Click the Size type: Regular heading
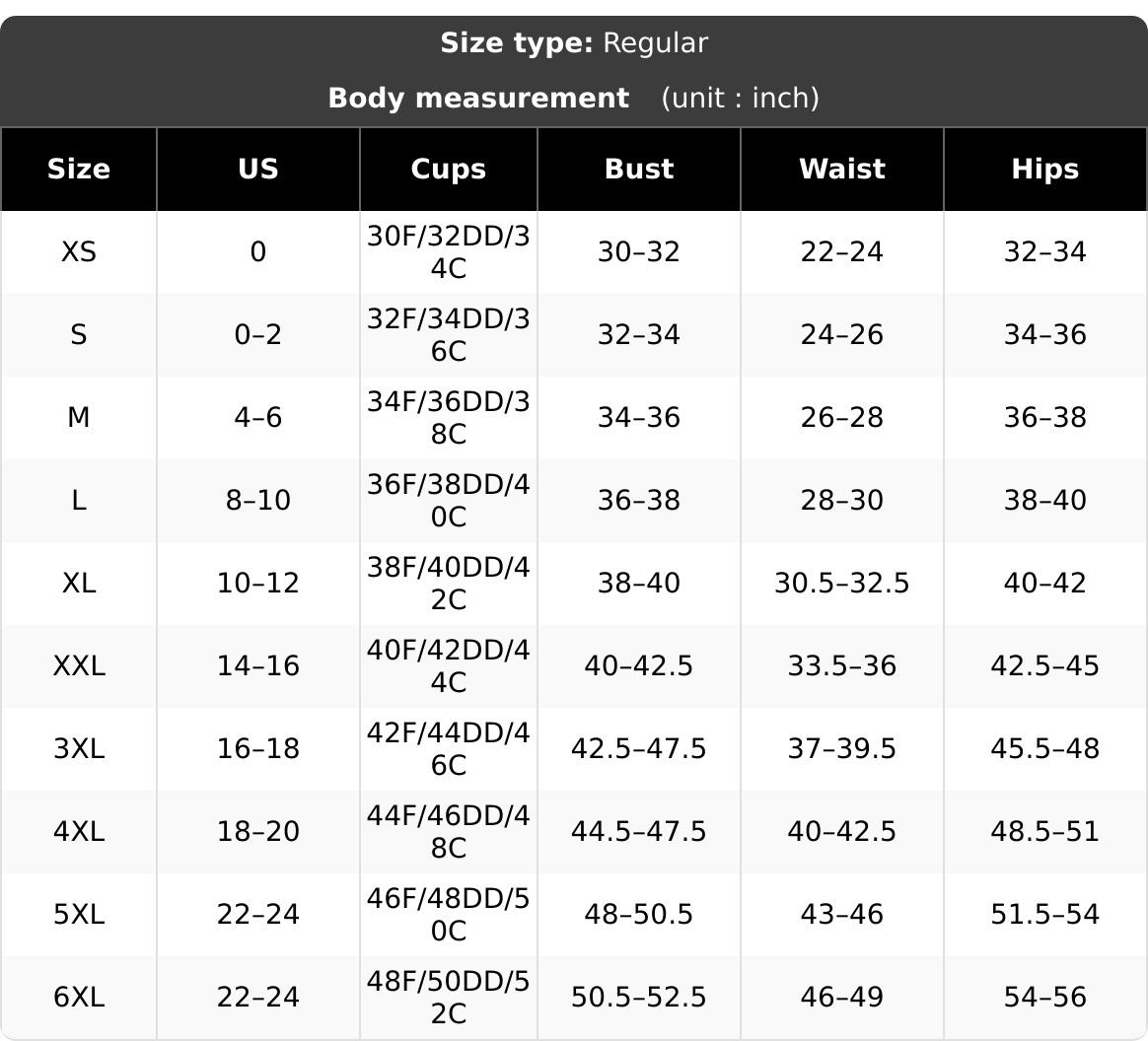1148x1041 pixels. (x=574, y=43)
